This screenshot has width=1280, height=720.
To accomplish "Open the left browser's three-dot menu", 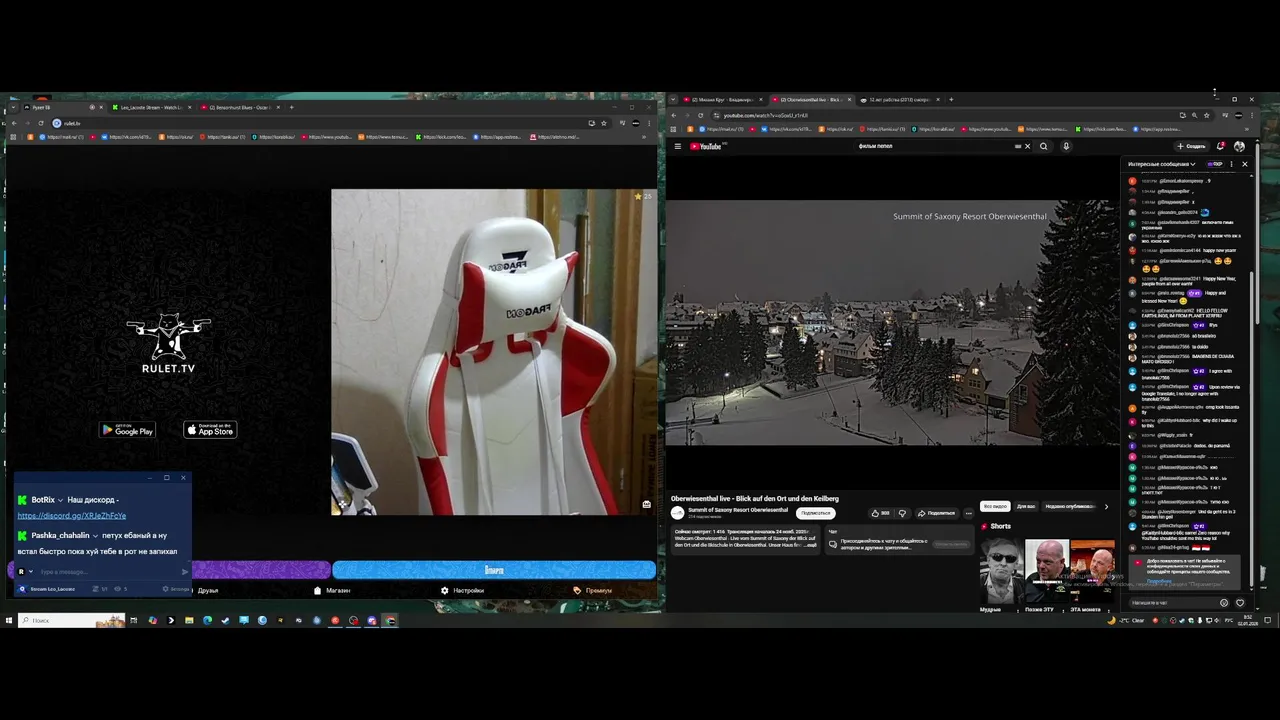I will click(x=651, y=123).
